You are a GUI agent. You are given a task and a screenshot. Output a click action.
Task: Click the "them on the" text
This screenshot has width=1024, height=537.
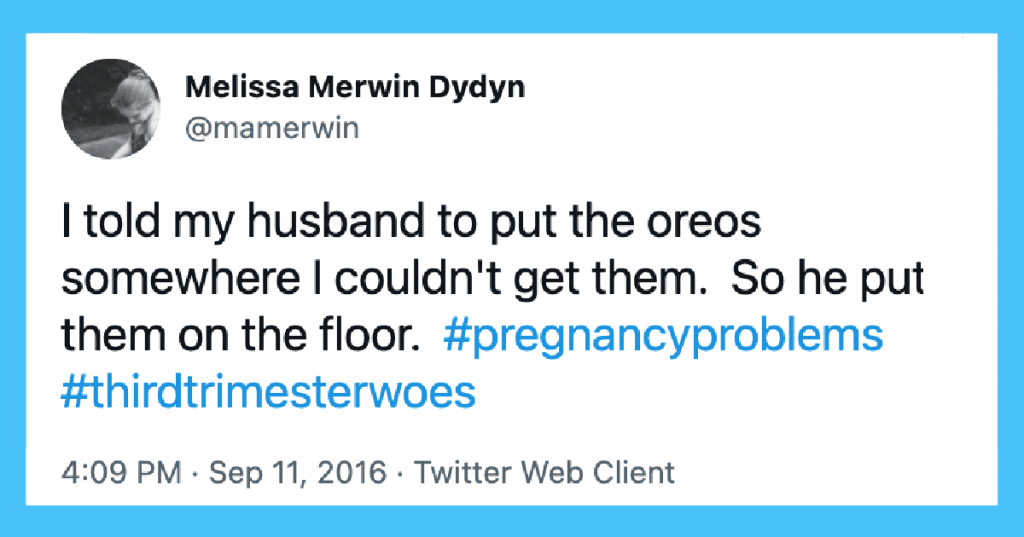[184, 334]
